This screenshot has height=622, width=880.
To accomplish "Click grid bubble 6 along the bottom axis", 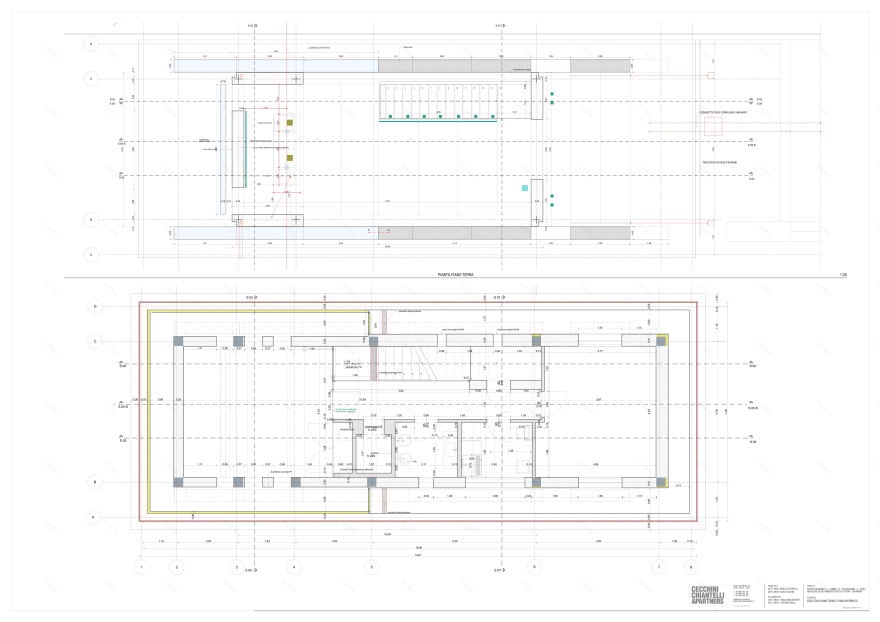I will [535, 567].
